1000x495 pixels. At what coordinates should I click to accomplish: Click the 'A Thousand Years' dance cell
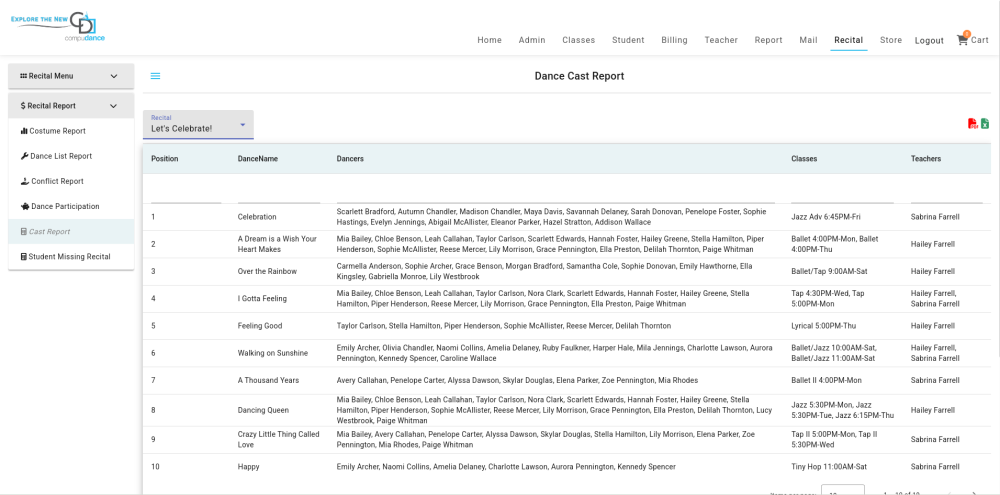point(268,380)
